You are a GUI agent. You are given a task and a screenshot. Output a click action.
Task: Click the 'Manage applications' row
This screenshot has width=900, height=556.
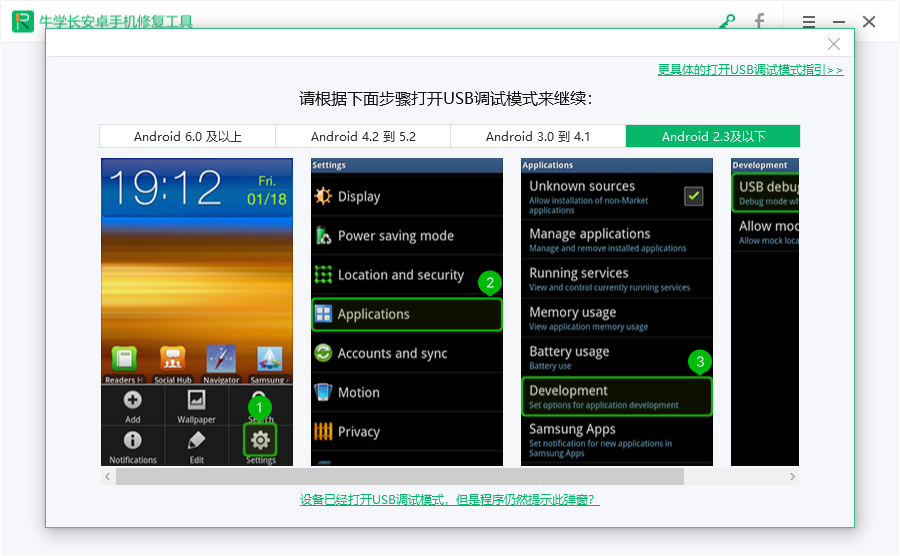(x=617, y=239)
